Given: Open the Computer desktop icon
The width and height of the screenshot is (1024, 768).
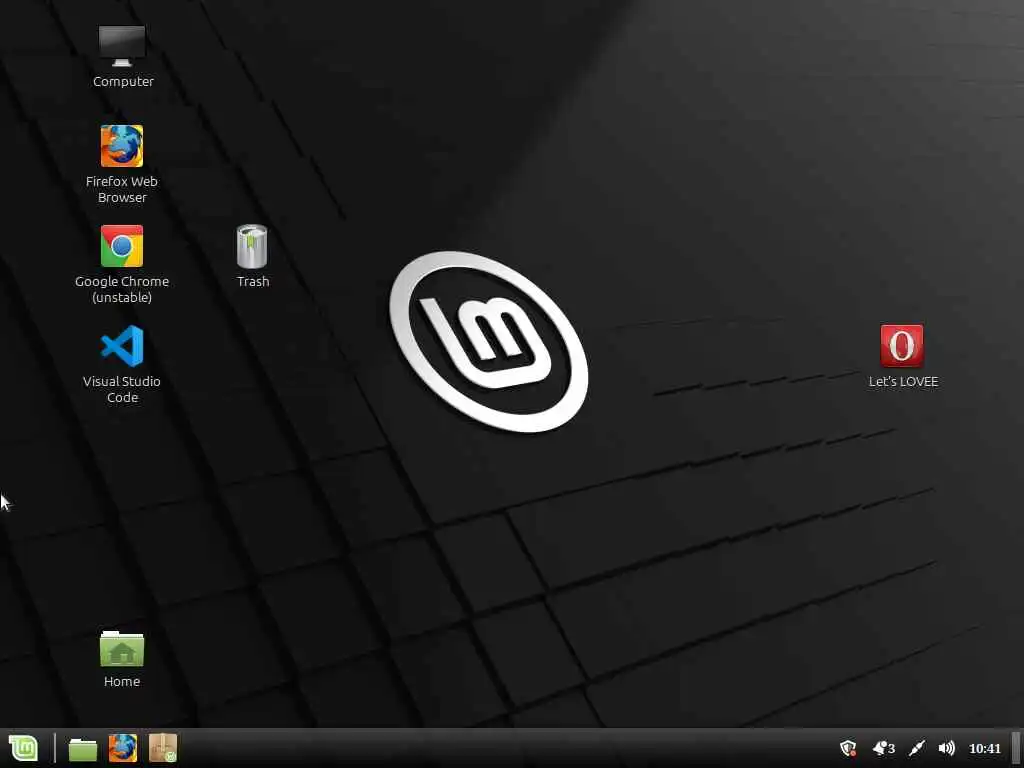Looking at the screenshot, I should 122,47.
